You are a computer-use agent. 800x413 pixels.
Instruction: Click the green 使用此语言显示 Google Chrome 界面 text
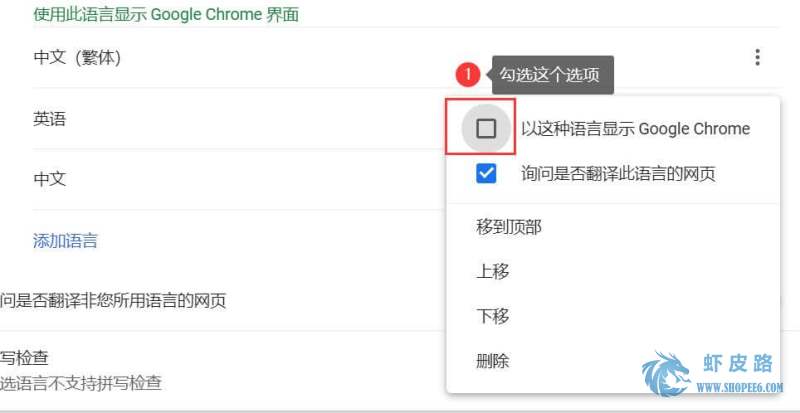pos(166,14)
